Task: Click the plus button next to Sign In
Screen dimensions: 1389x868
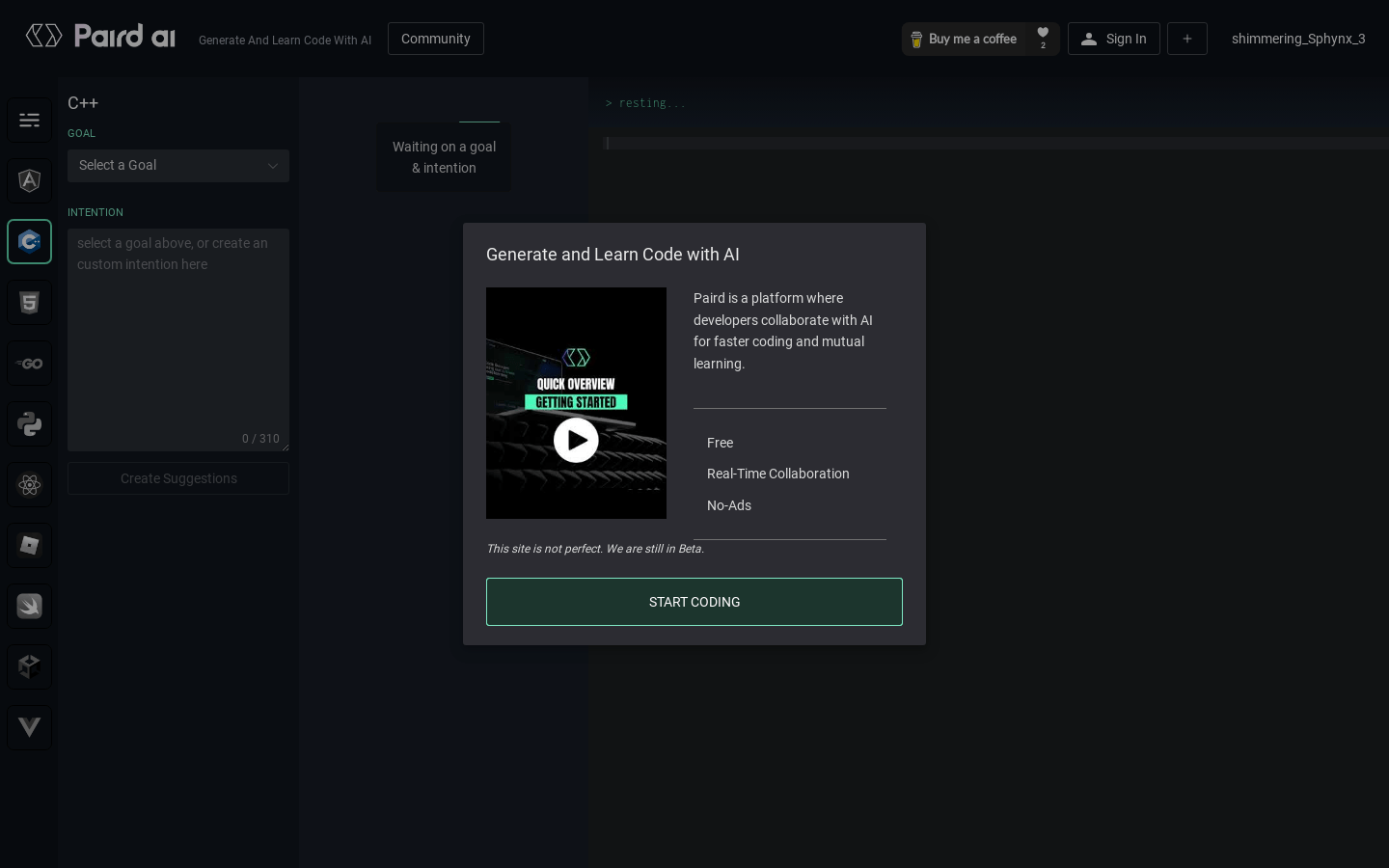Action: (x=1187, y=39)
